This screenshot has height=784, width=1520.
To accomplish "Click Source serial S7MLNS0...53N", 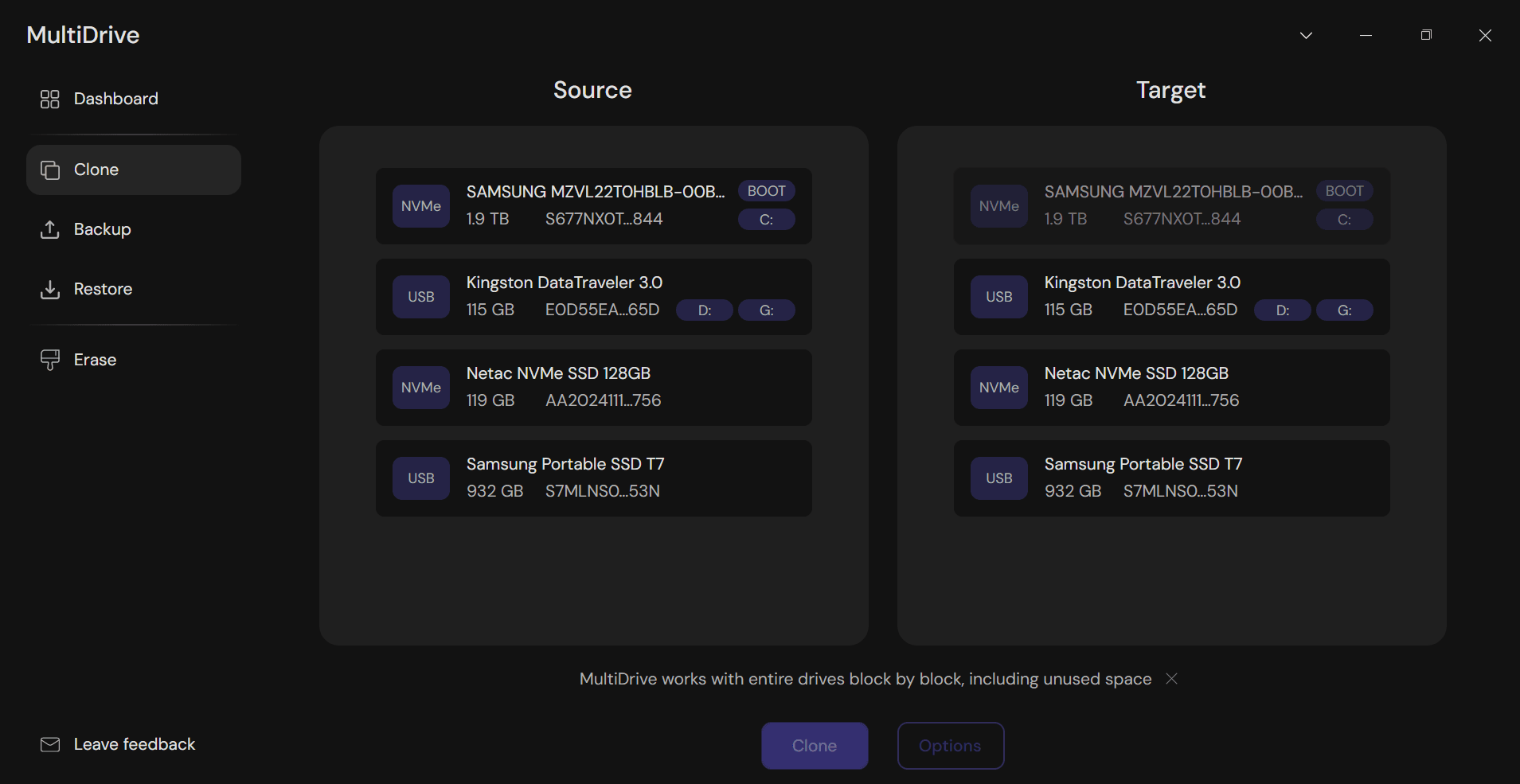I will [x=602, y=491].
